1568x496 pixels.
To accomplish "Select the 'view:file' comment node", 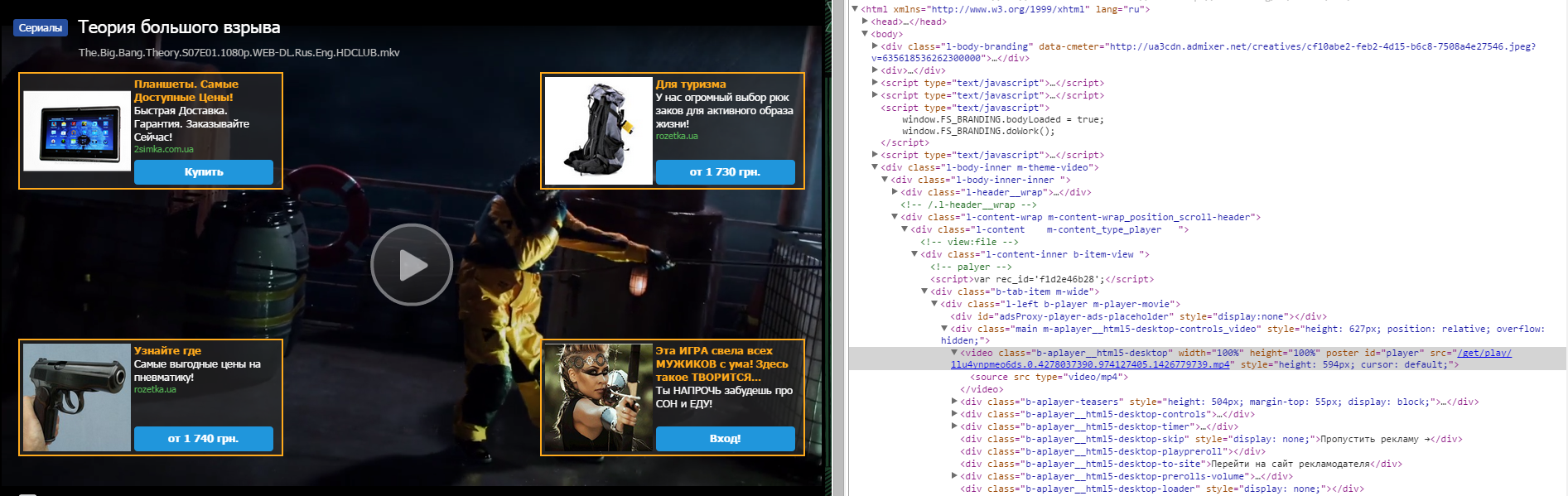I will (x=969, y=242).
